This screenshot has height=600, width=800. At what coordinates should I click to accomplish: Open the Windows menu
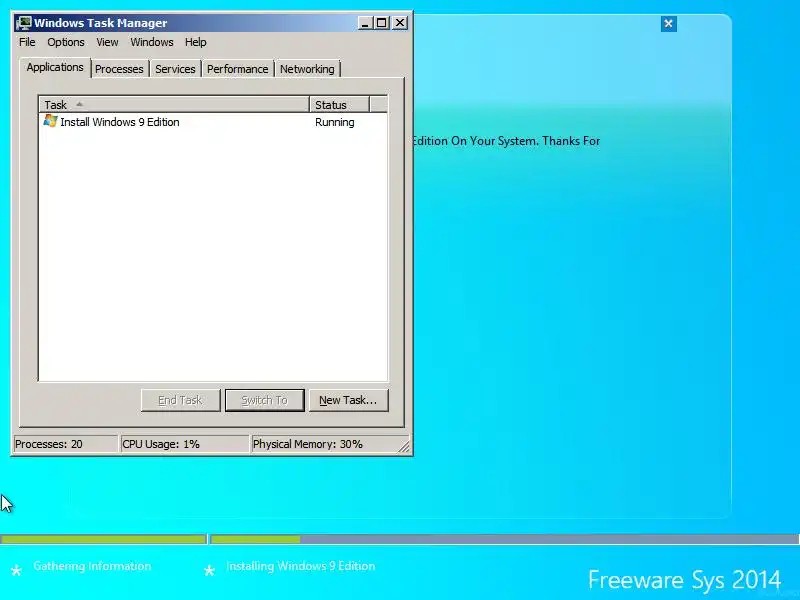152,42
